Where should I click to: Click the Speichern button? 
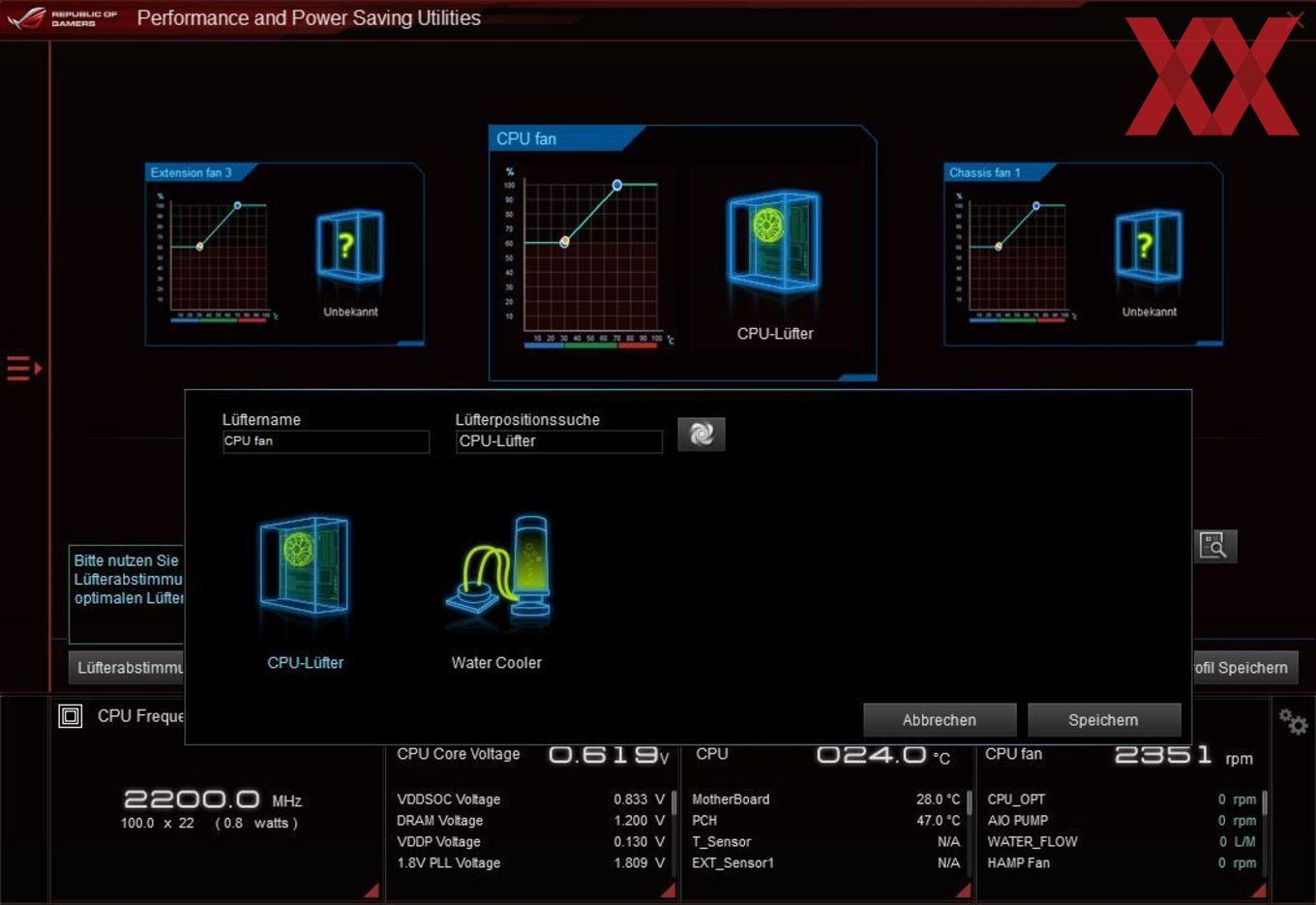click(x=1104, y=720)
